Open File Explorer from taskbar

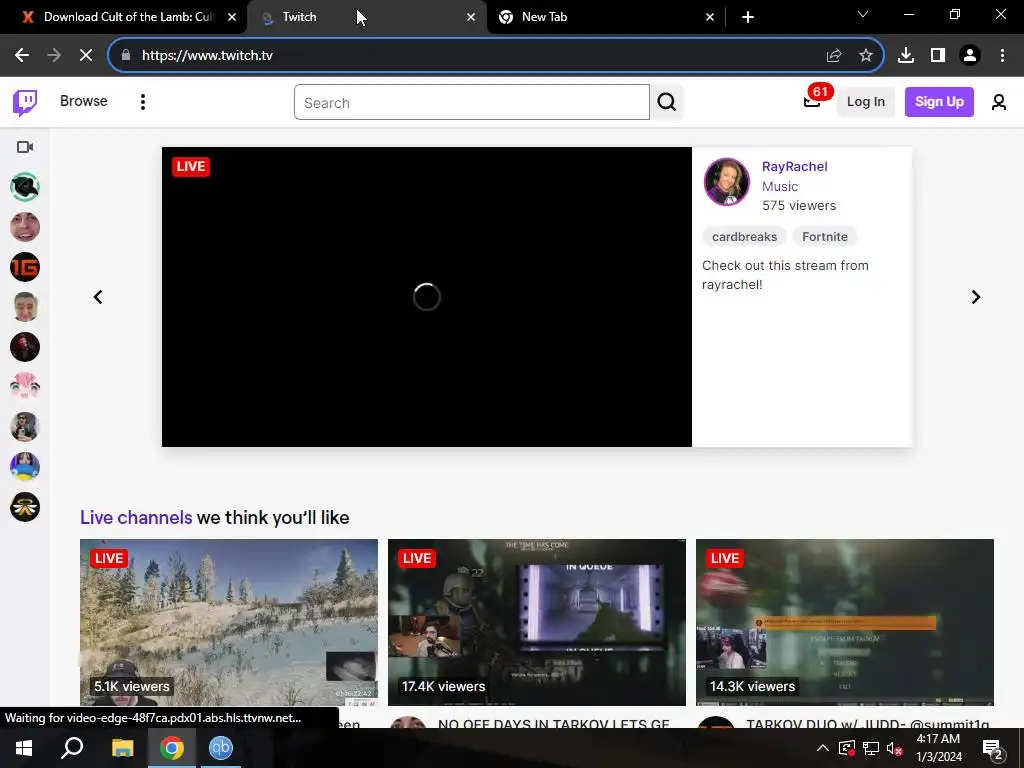click(123, 748)
